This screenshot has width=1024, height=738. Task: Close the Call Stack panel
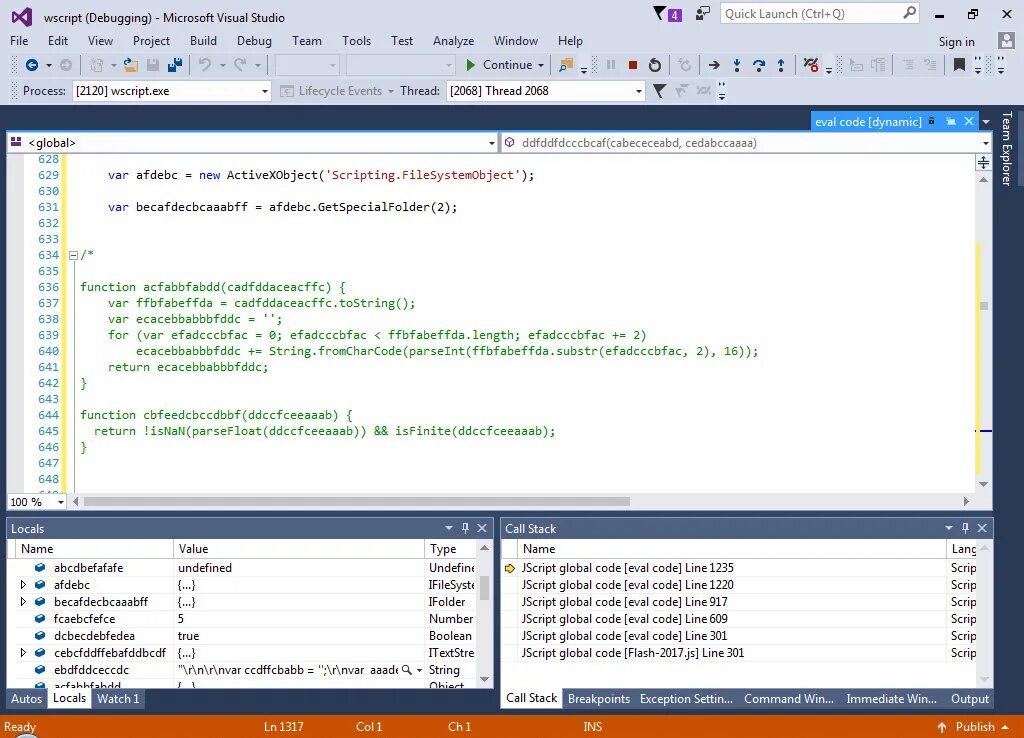coord(982,528)
